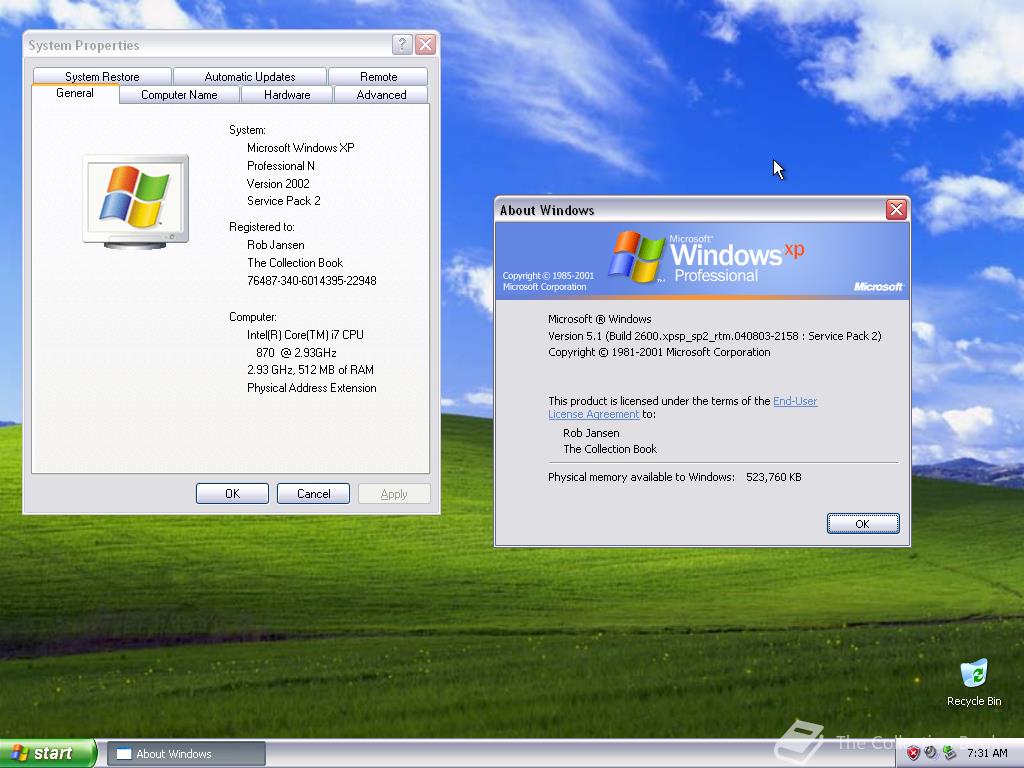This screenshot has width=1024, height=768.
Task: Click OK in System Properties
Action: tap(232, 494)
